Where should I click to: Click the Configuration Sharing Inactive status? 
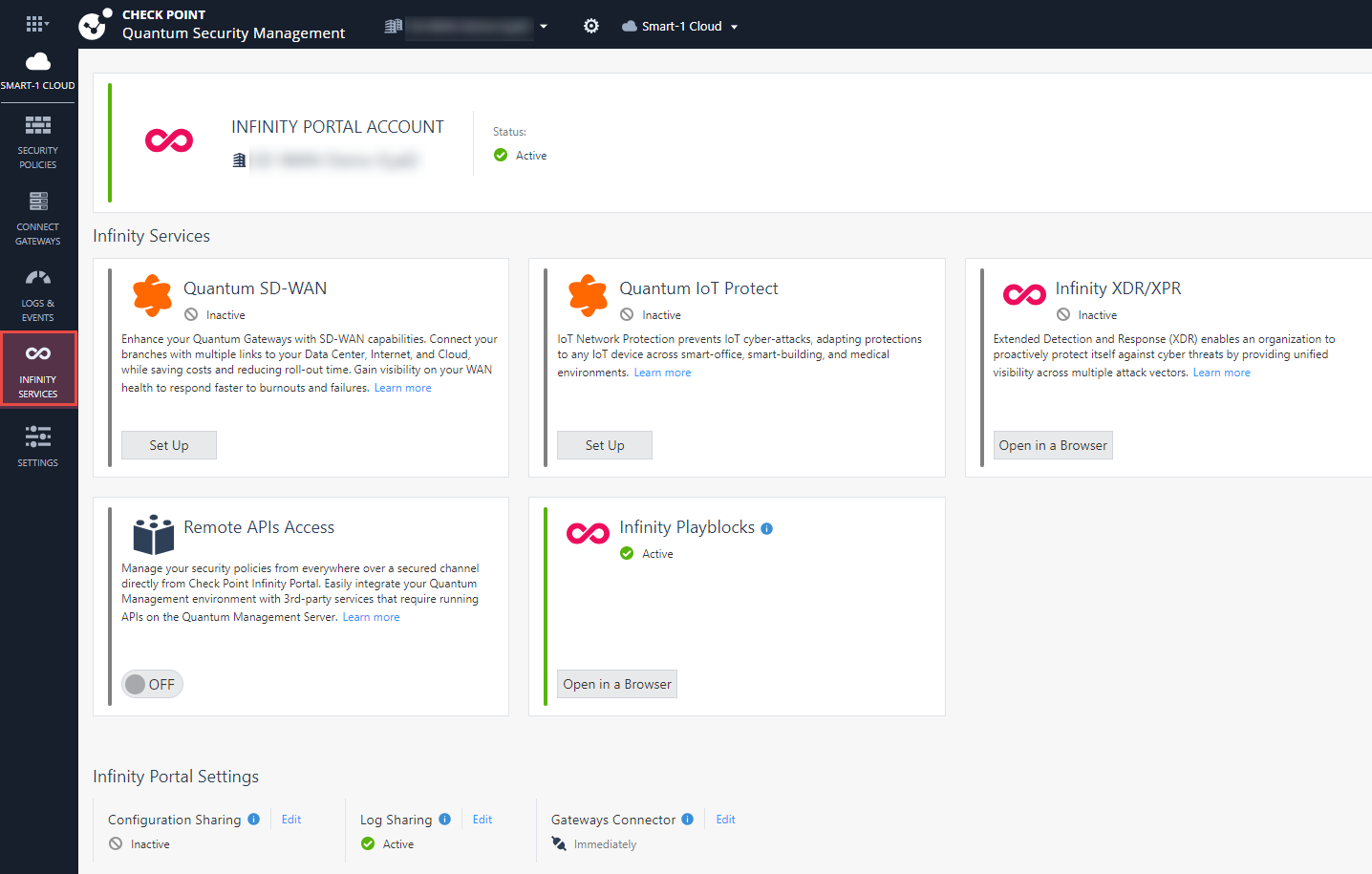click(x=150, y=844)
